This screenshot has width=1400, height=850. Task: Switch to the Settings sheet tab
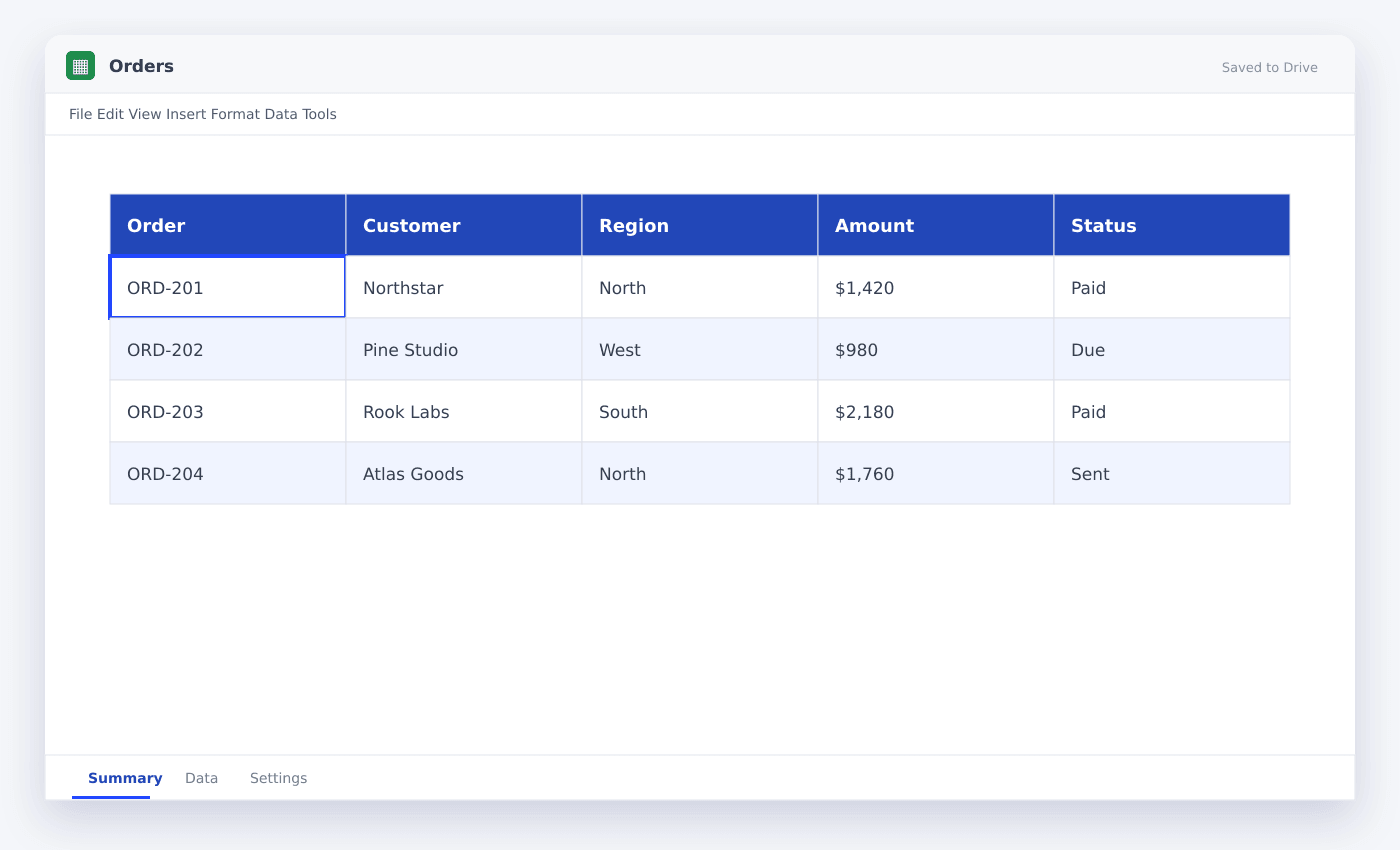coord(278,778)
